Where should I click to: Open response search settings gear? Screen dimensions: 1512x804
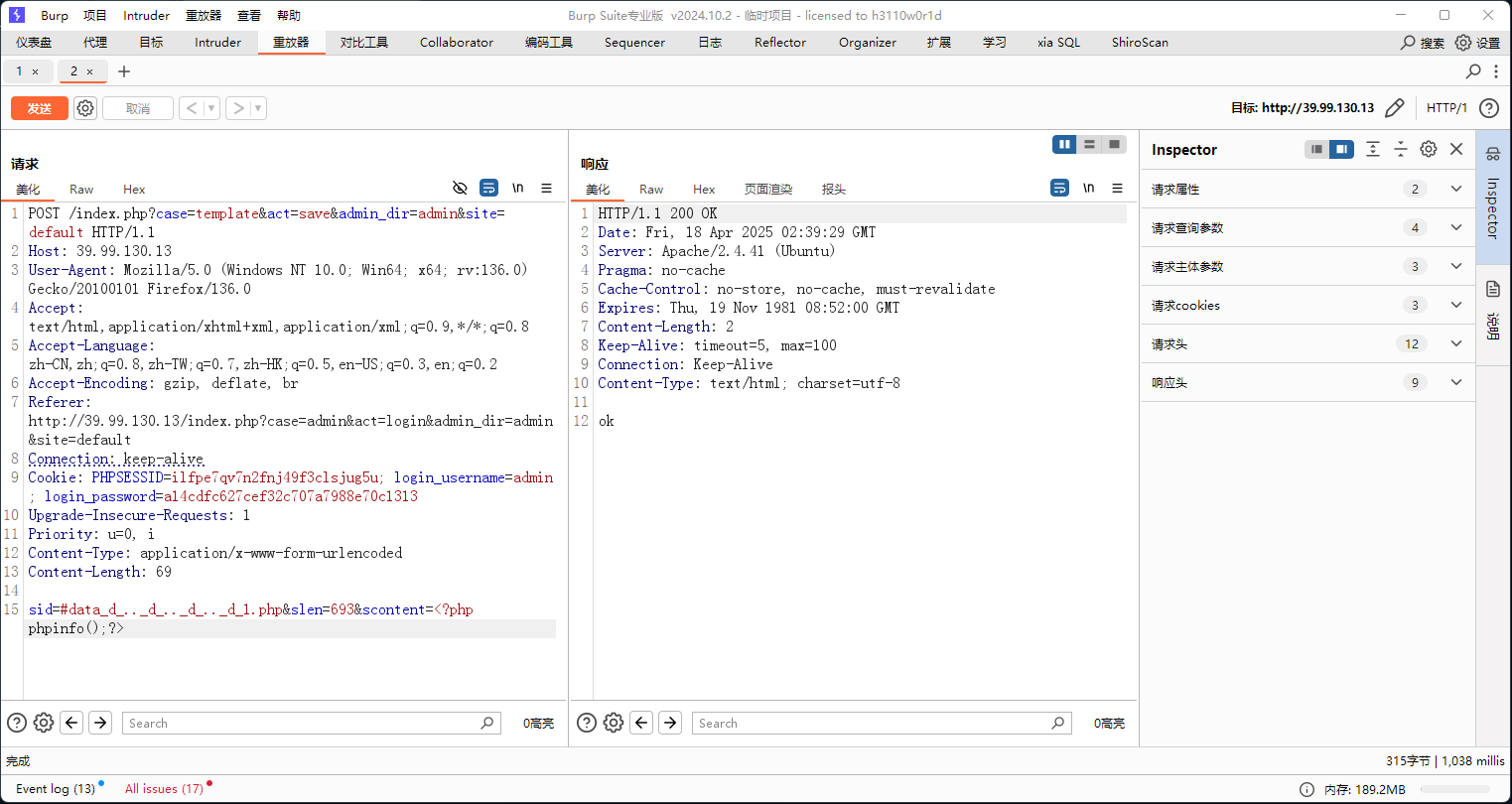pos(614,723)
